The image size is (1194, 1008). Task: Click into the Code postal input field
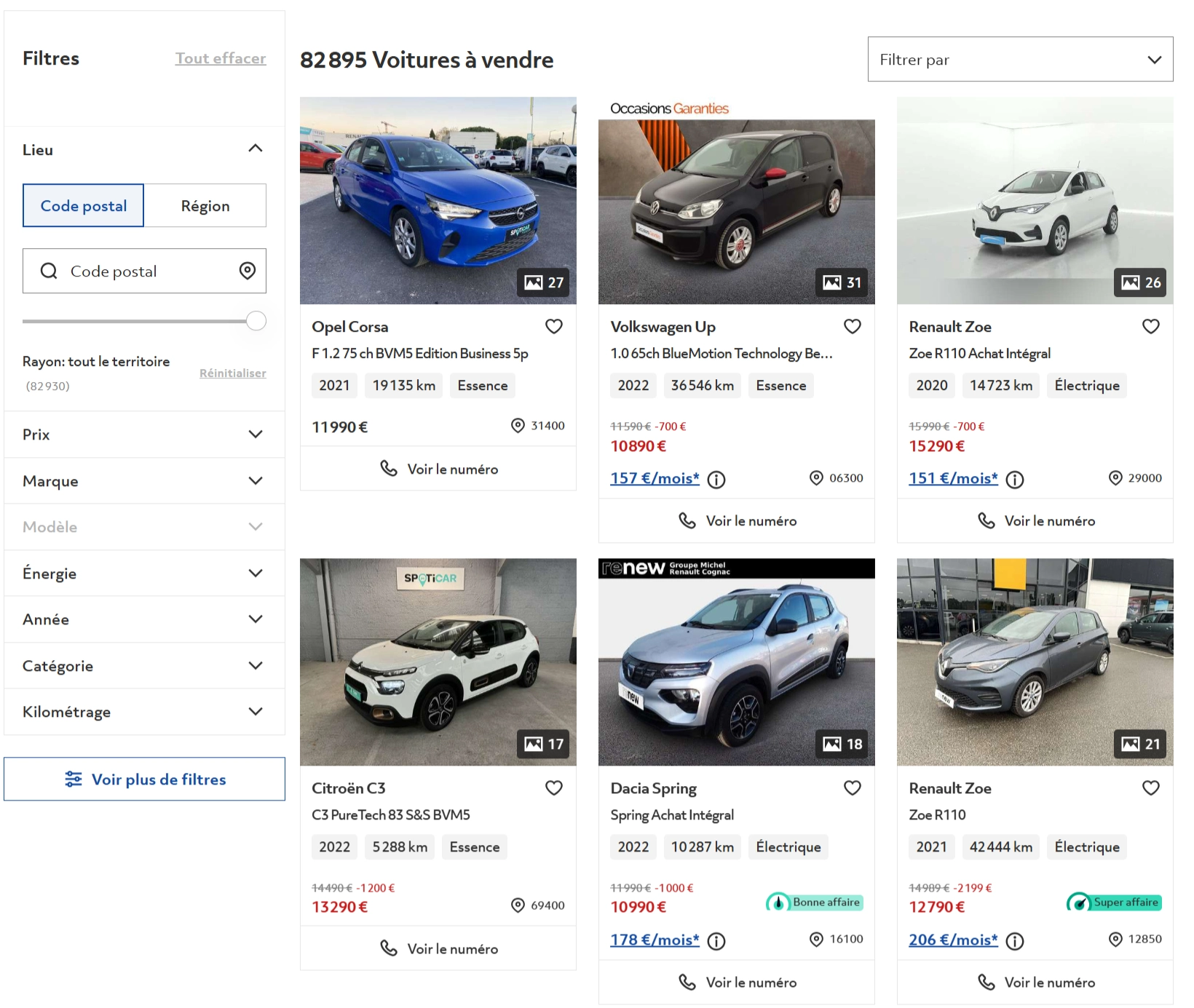click(x=144, y=271)
